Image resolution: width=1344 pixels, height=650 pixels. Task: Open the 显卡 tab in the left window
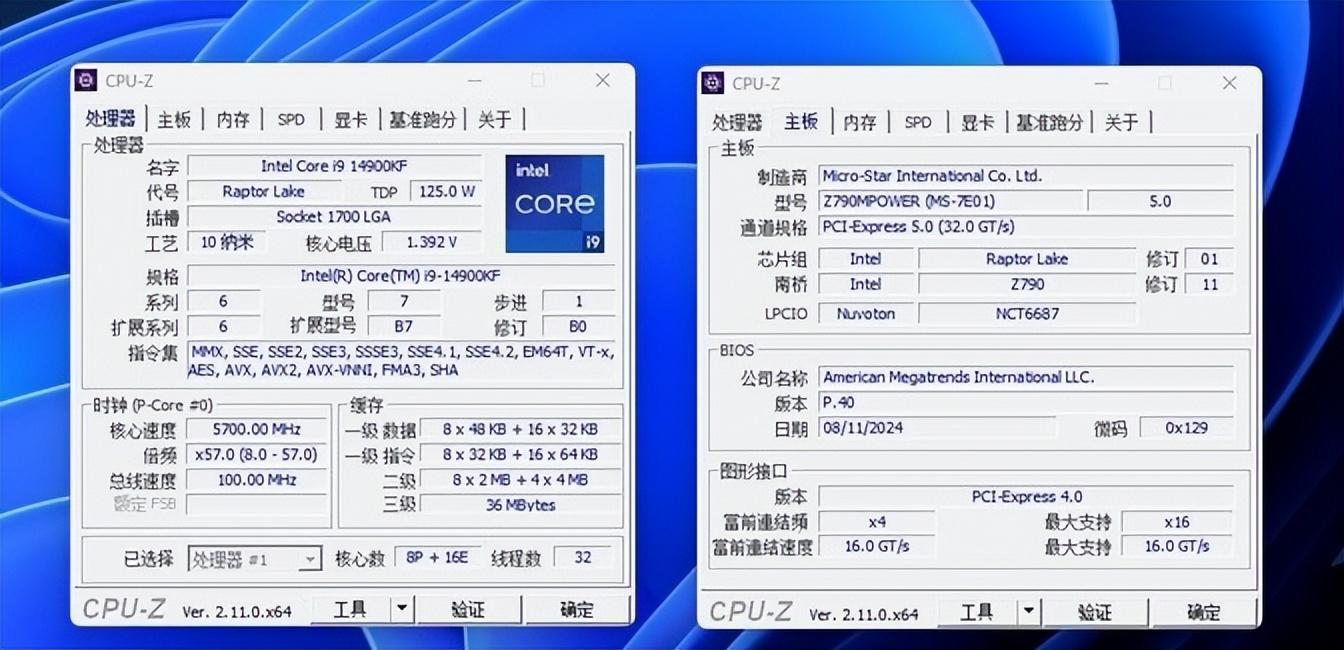350,119
